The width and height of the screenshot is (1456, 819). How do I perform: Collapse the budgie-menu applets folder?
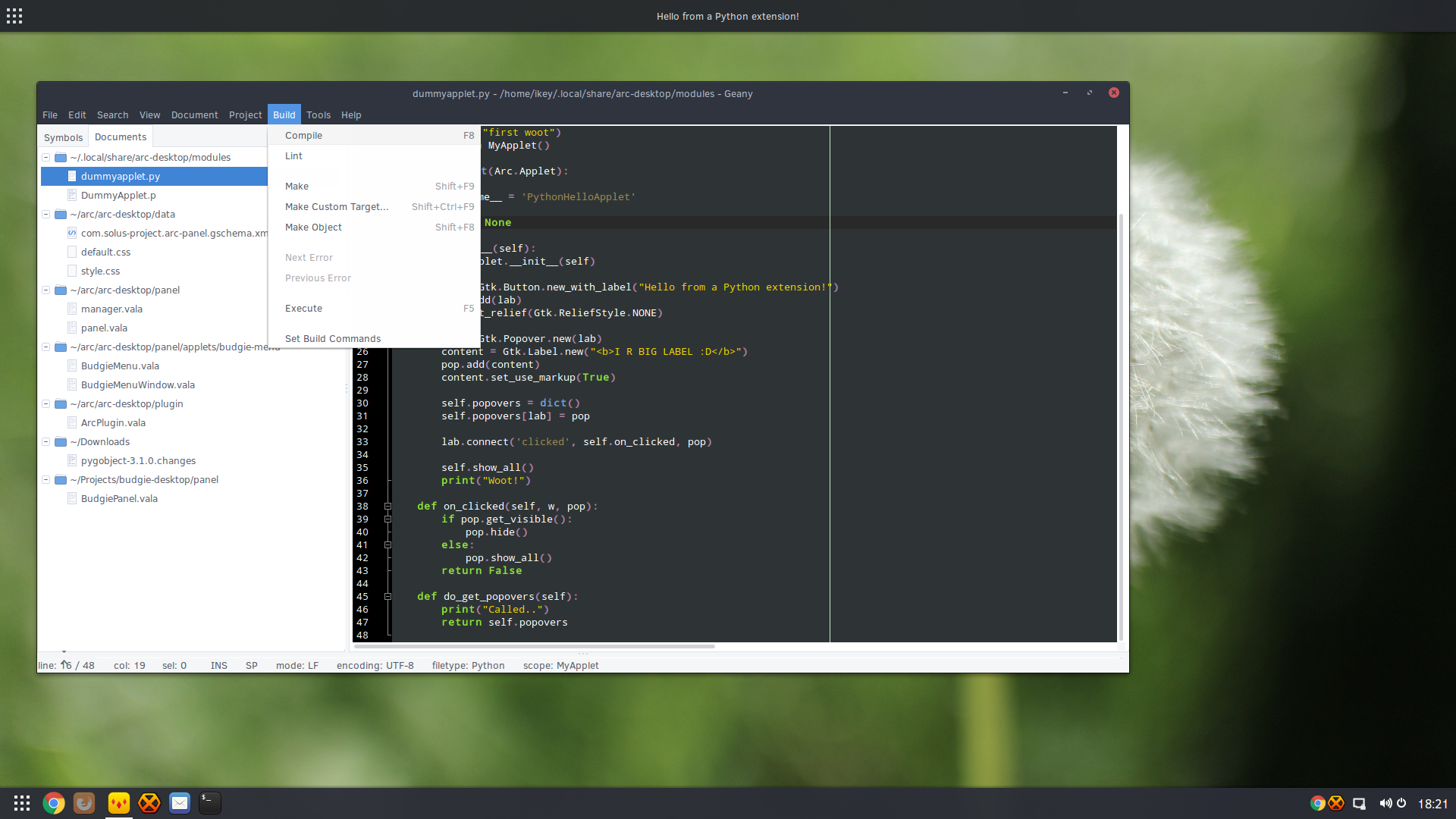click(x=46, y=347)
